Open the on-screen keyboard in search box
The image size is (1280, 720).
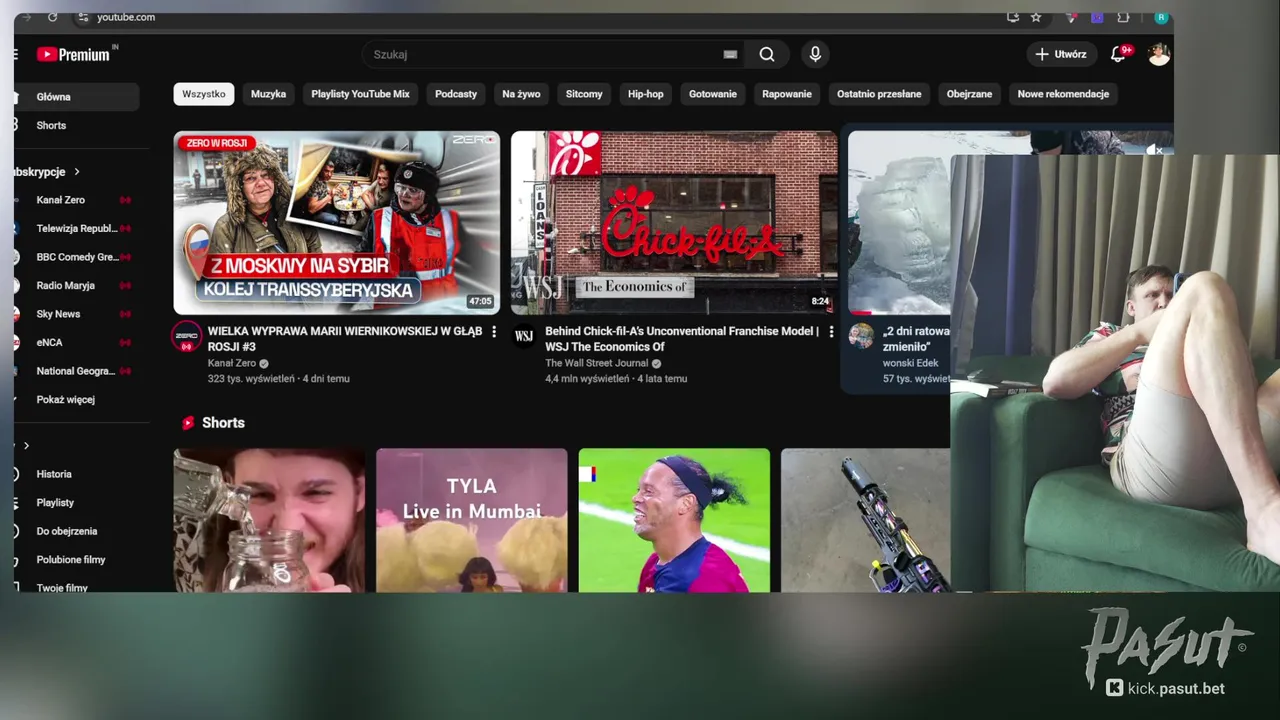[x=730, y=55]
